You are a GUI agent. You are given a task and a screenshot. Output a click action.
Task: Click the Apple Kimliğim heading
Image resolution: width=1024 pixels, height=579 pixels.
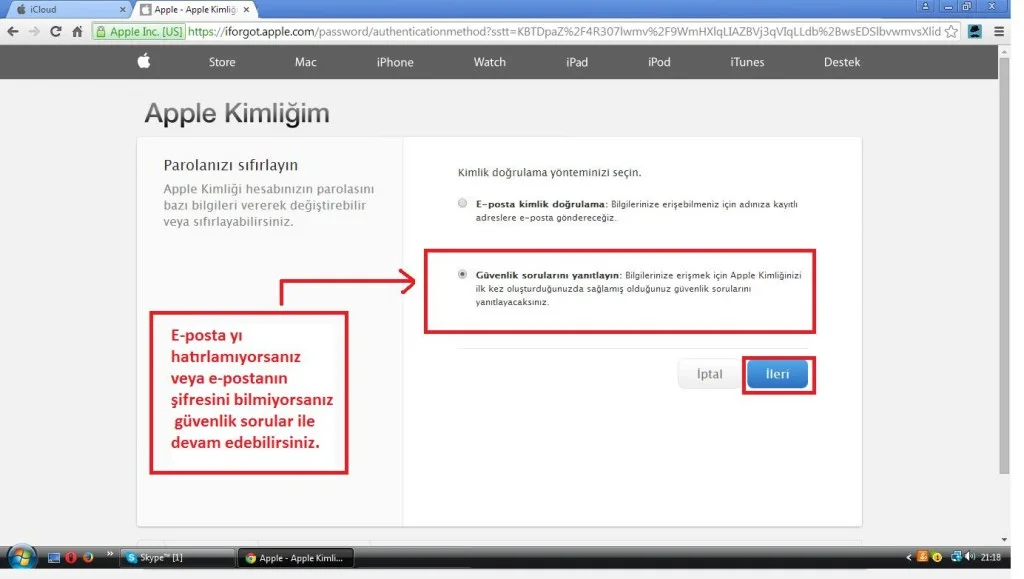click(237, 114)
